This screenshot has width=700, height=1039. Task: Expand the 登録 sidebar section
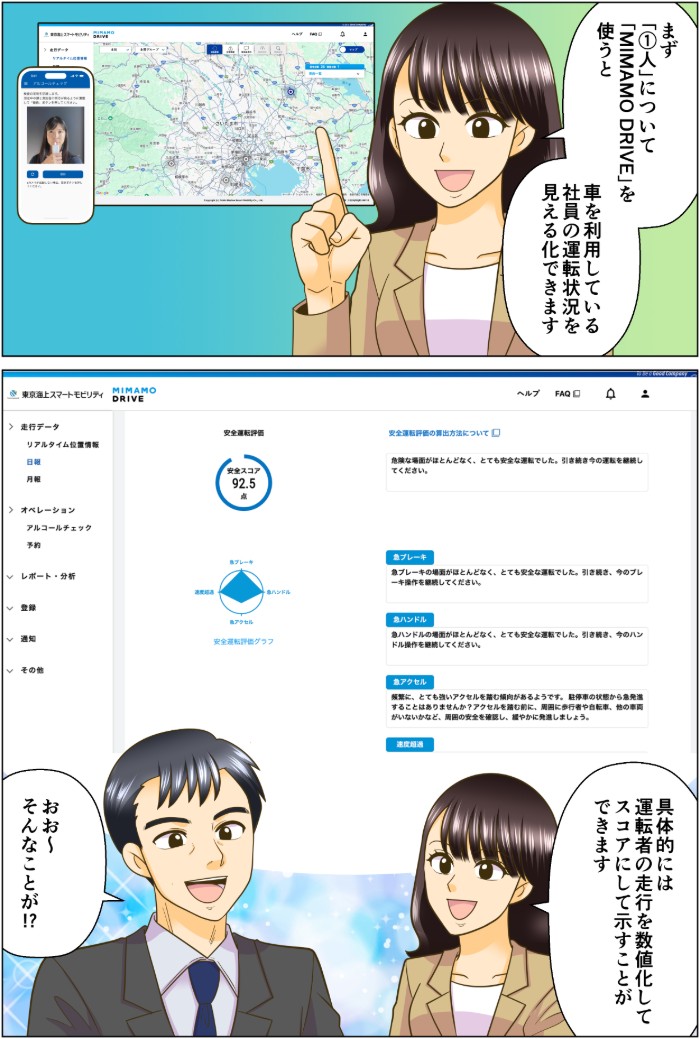[11, 608]
